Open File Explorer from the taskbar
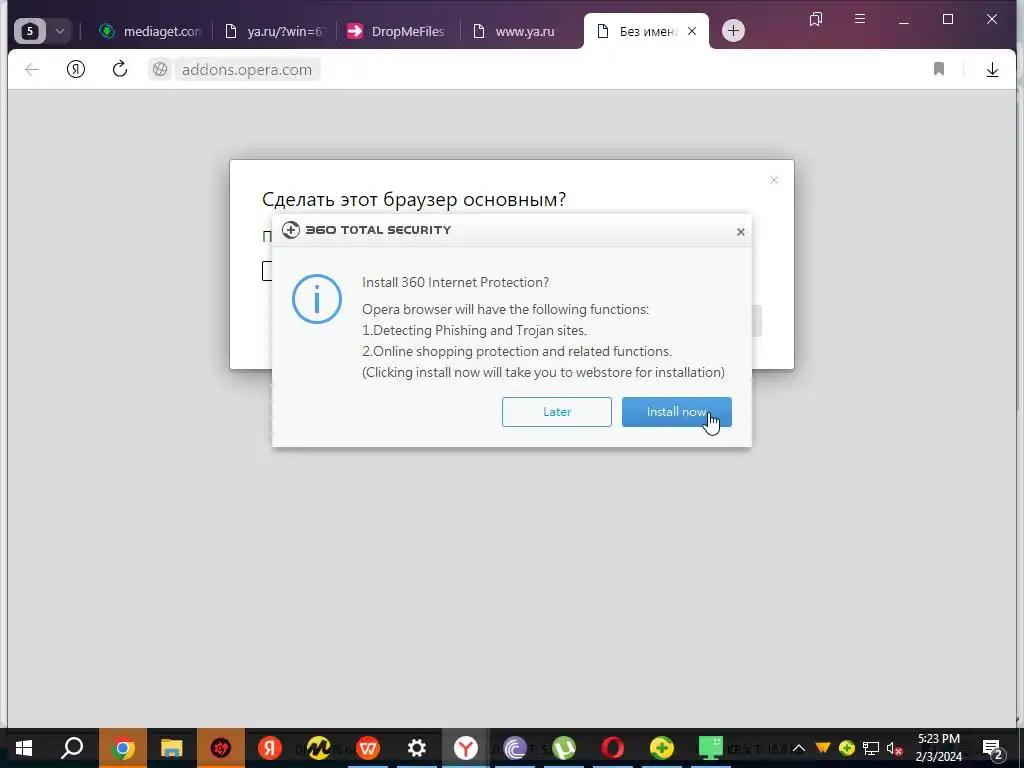 click(x=172, y=748)
